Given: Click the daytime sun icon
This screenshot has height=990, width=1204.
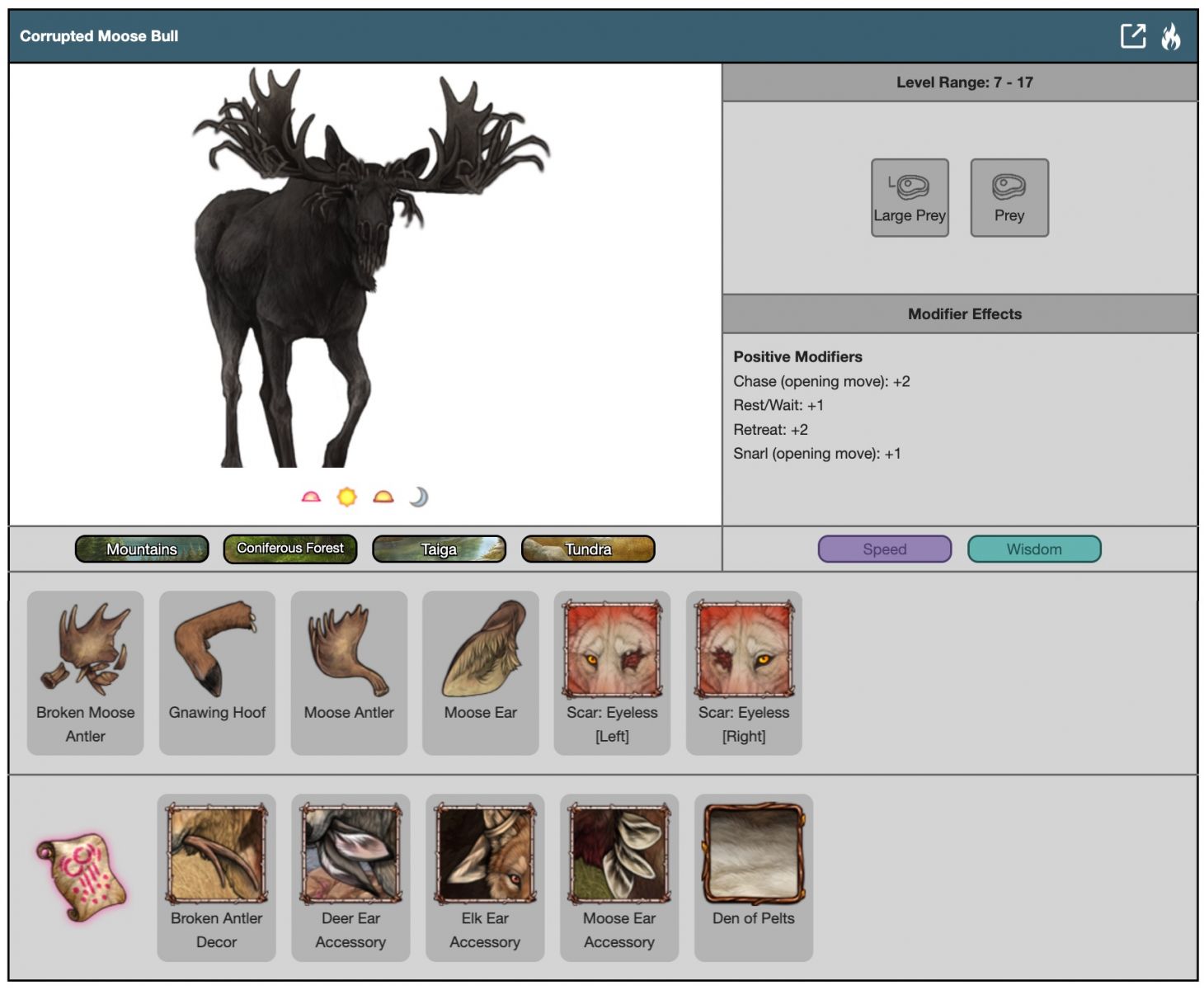Looking at the screenshot, I should tap(347, 497).
